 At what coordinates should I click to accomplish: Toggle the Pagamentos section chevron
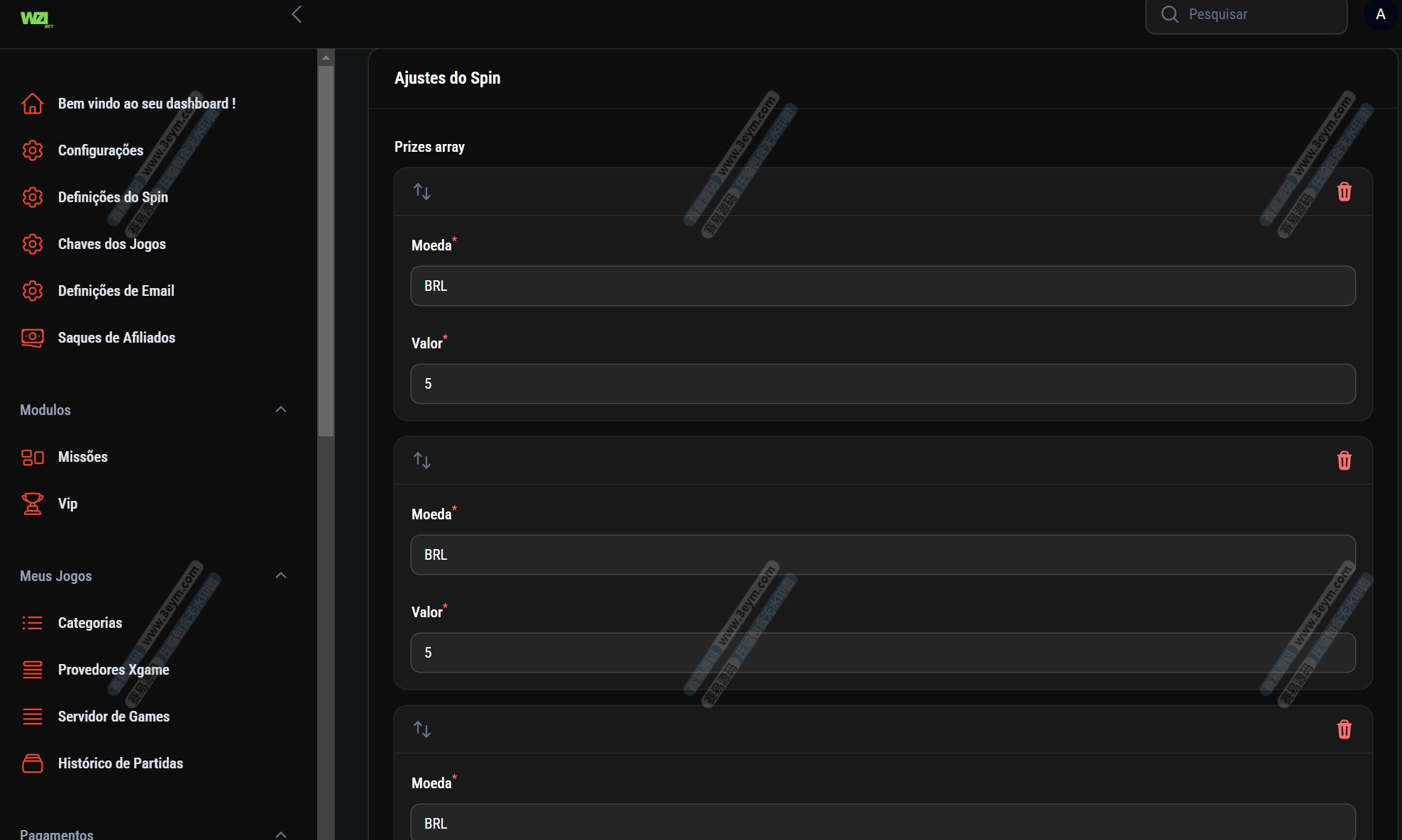(x=281, y=834)
